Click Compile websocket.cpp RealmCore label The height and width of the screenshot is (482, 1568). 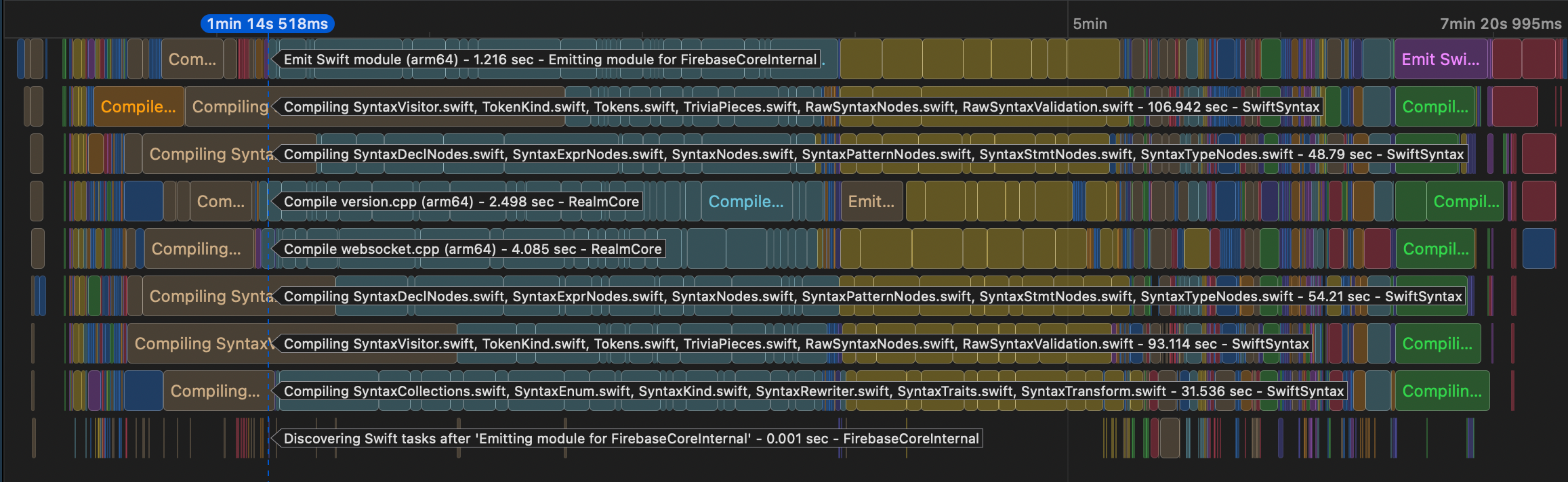pyautogui.click(x=473, y=249)
